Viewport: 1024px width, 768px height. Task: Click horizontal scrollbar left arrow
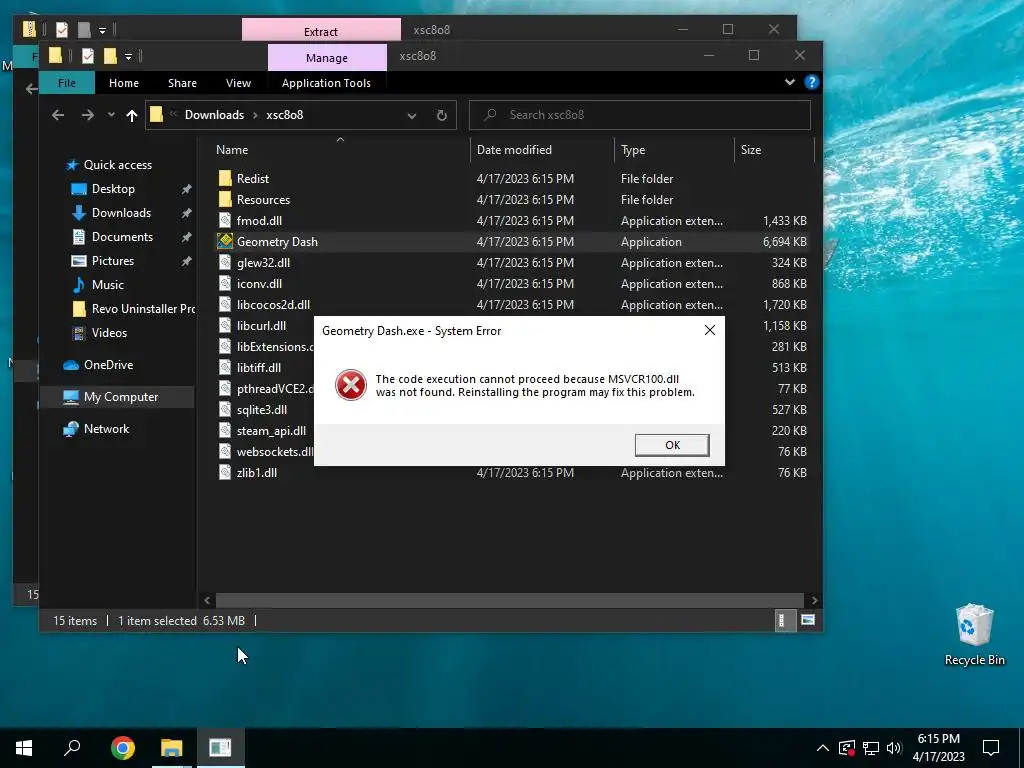click(207, 600)
